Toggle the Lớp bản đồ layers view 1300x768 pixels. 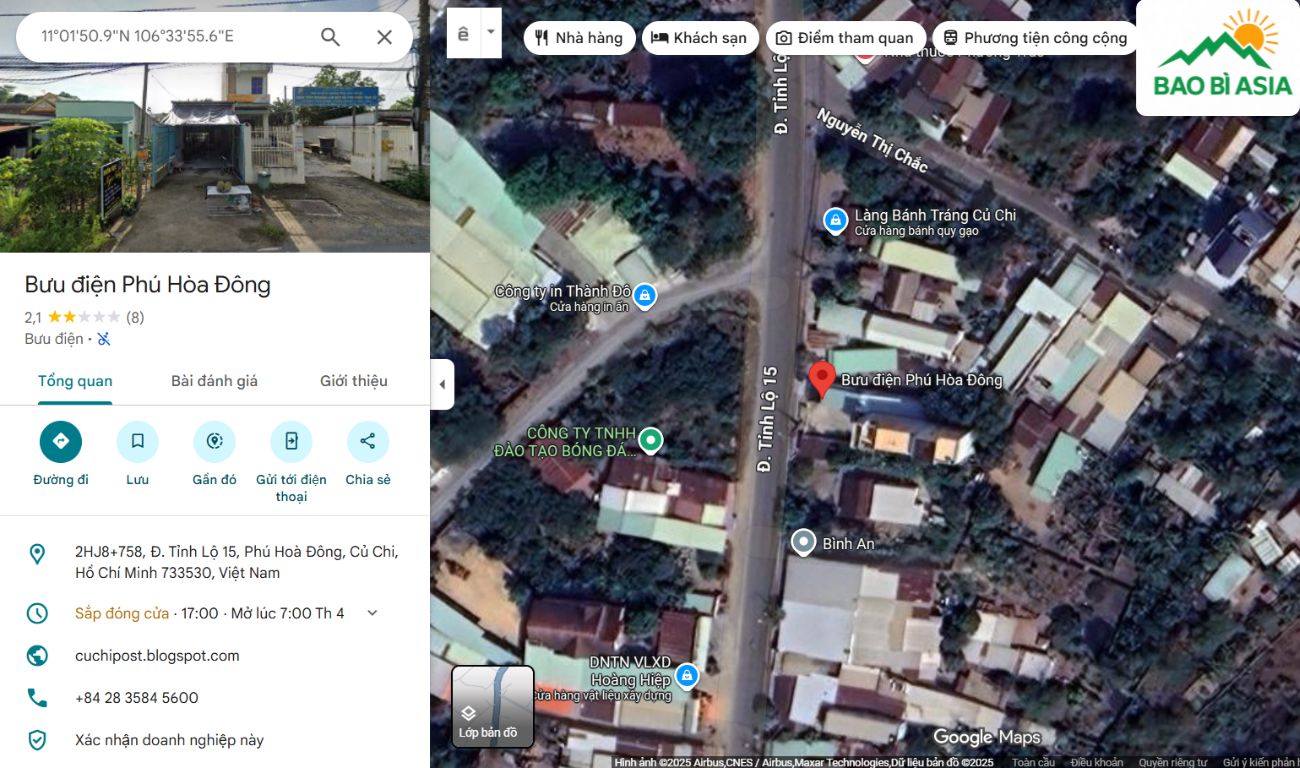click(492, 706)
